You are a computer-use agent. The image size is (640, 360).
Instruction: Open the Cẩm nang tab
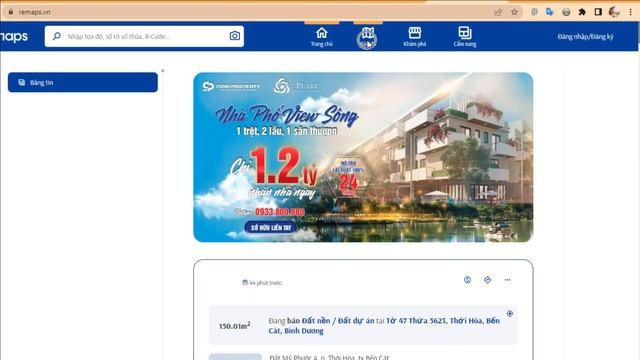pyautogui.click(x=464, y=37)
